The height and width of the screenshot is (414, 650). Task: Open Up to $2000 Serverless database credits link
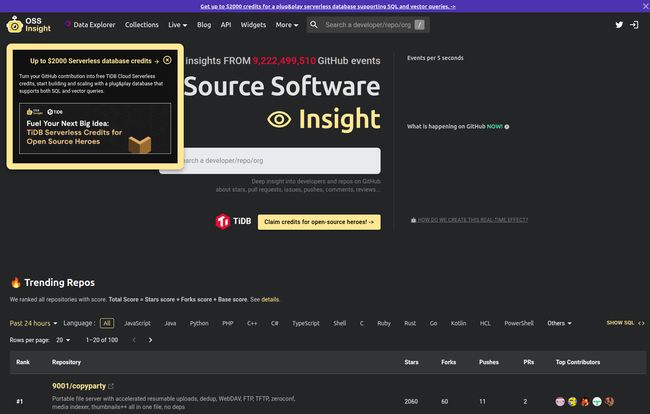[95, 61]
